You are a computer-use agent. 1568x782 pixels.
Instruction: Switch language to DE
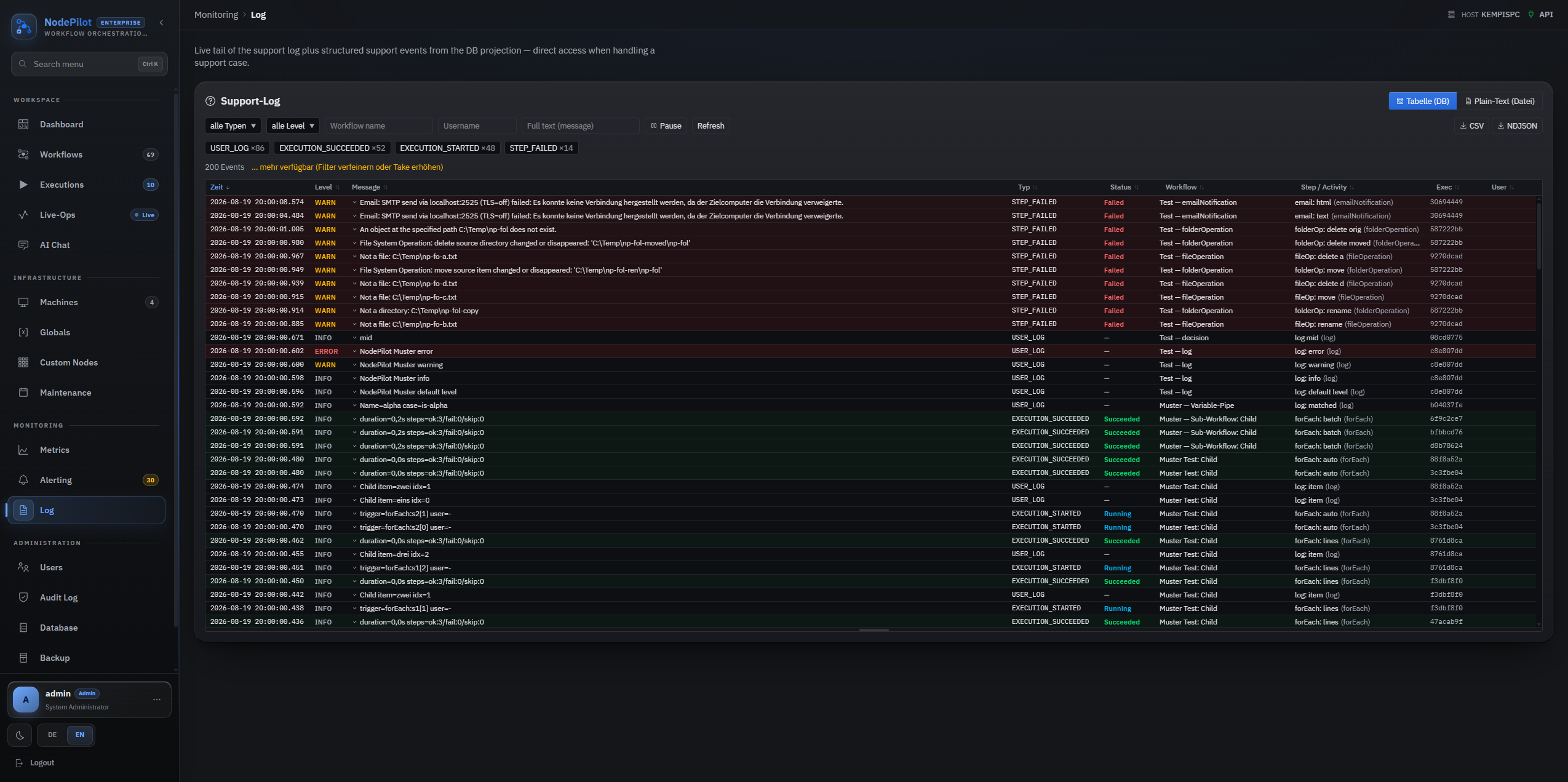(52, 735)
